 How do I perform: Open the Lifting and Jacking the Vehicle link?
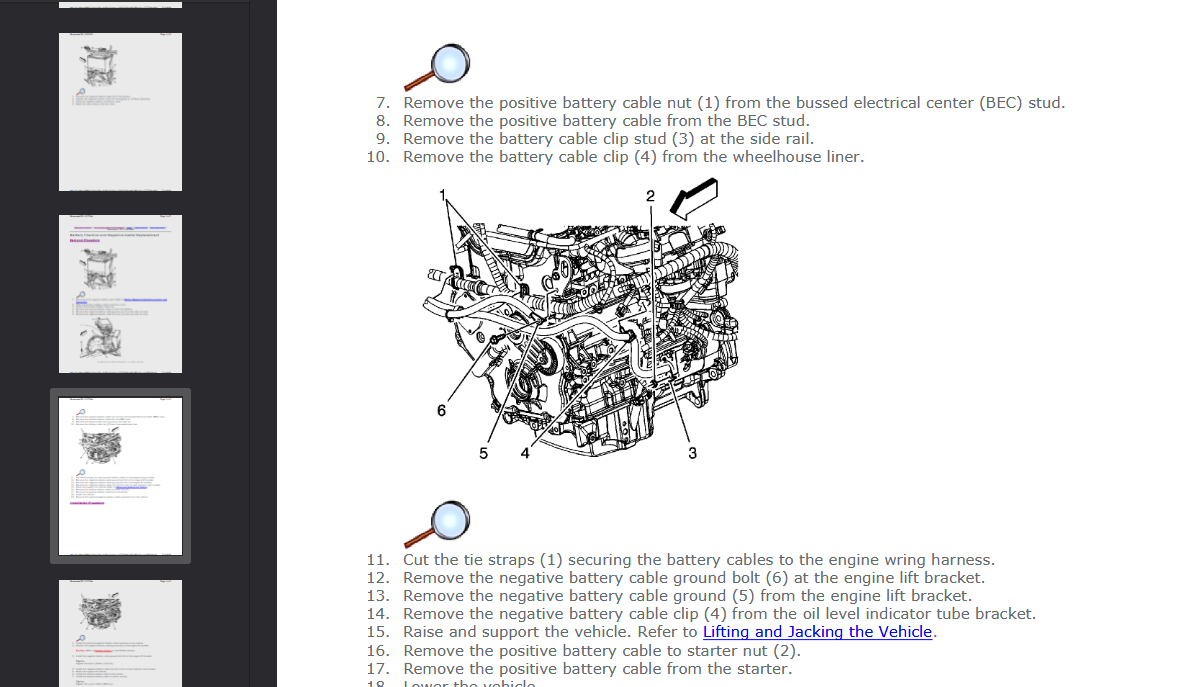pos(817,632)
